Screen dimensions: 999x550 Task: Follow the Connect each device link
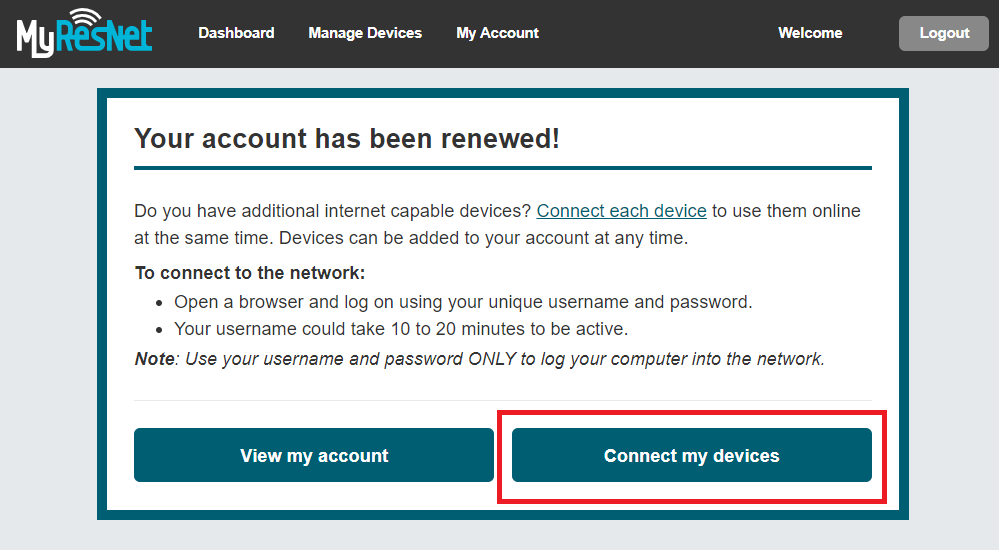tap(621, 211)
